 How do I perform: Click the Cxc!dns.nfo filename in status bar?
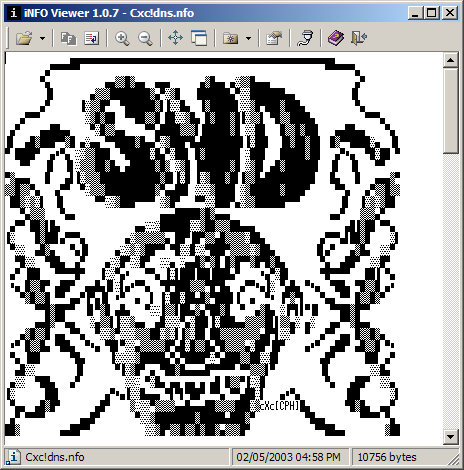(x=55, y=457)
